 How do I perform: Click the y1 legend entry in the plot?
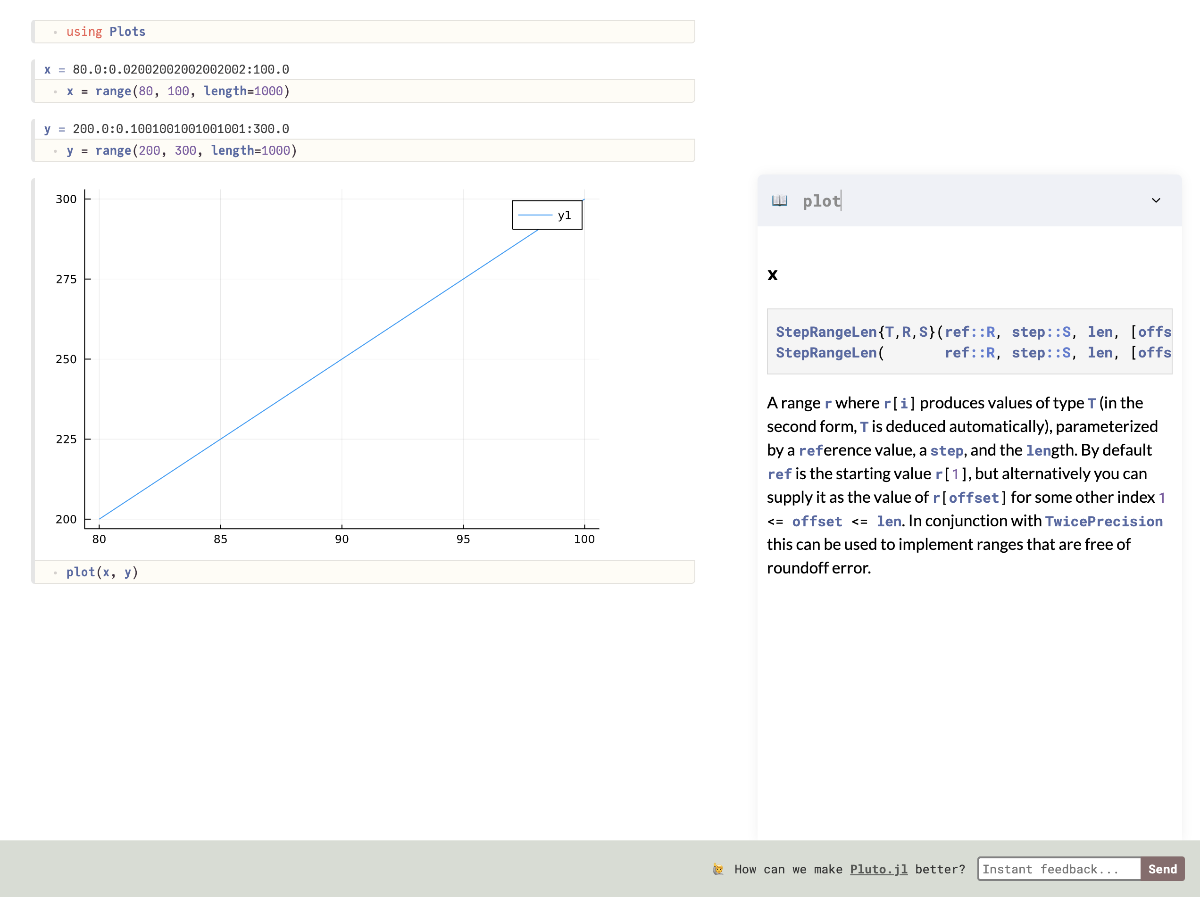click(x=547, y=215)
